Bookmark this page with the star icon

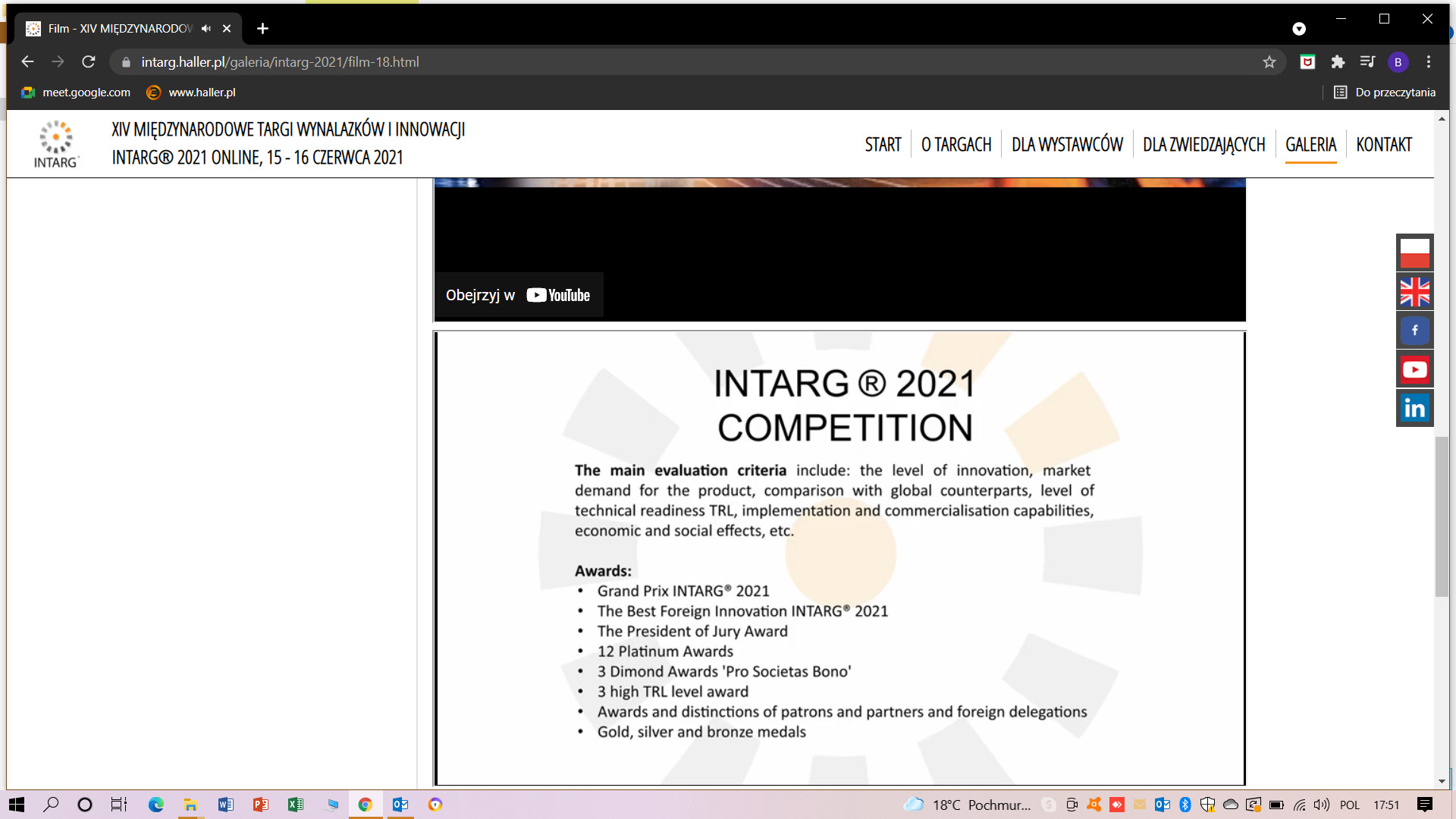(1269, 62)
